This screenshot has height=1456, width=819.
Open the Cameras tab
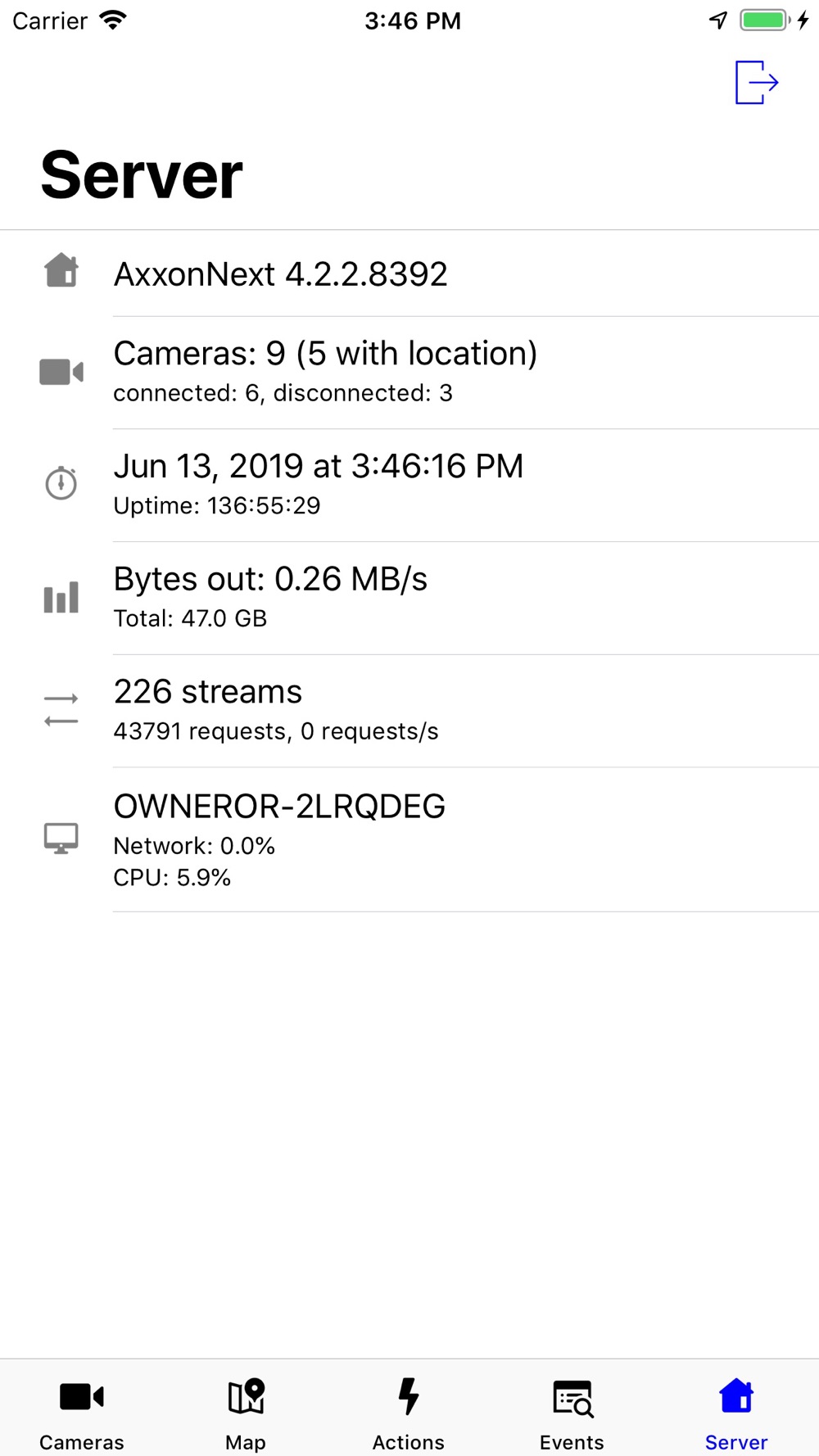click(82, 1410)
